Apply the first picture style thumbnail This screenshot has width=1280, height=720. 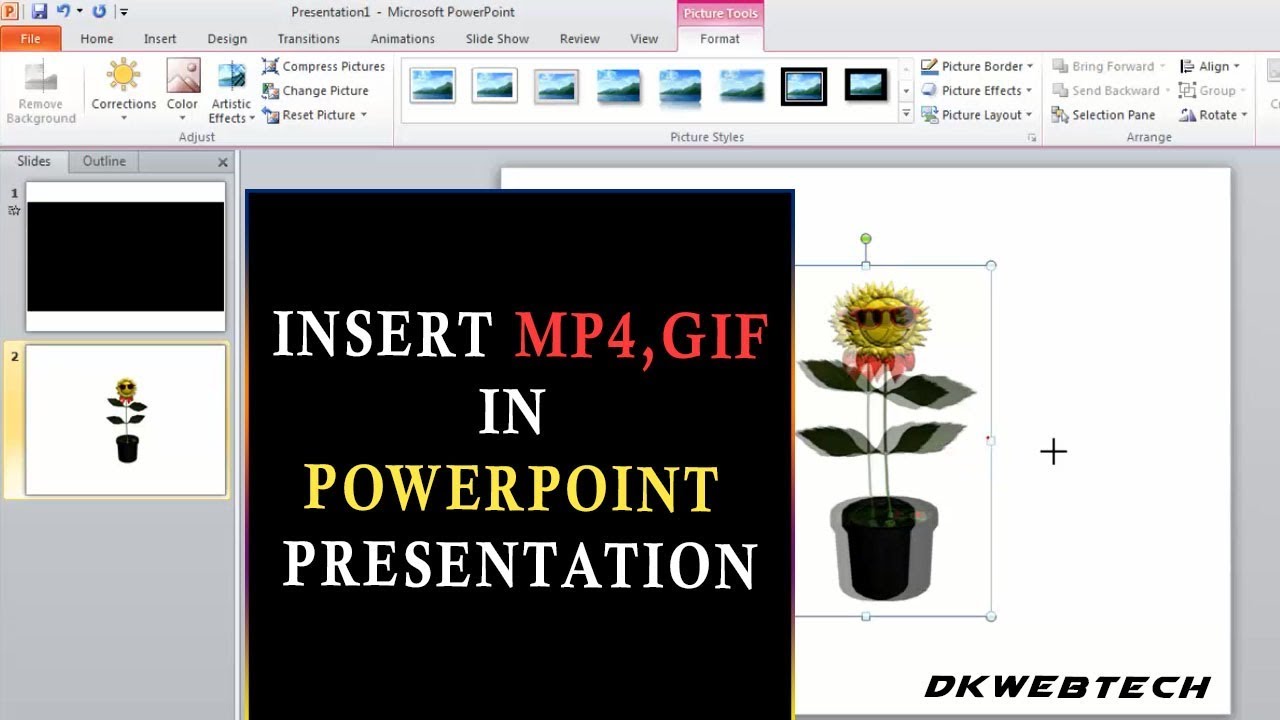click(x=432, y=86)
